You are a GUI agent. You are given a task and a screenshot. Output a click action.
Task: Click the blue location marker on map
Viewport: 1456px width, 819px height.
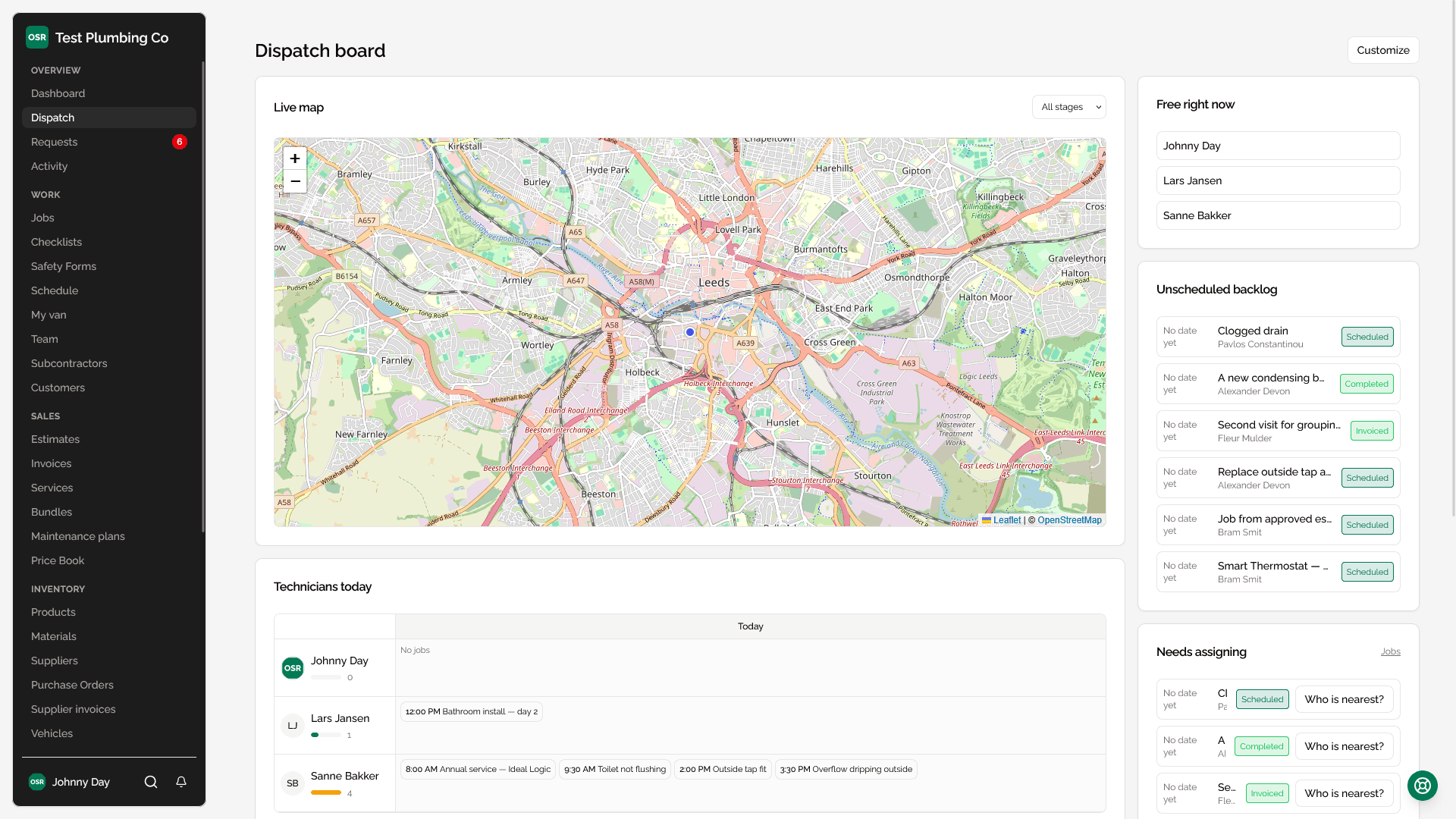690,332
